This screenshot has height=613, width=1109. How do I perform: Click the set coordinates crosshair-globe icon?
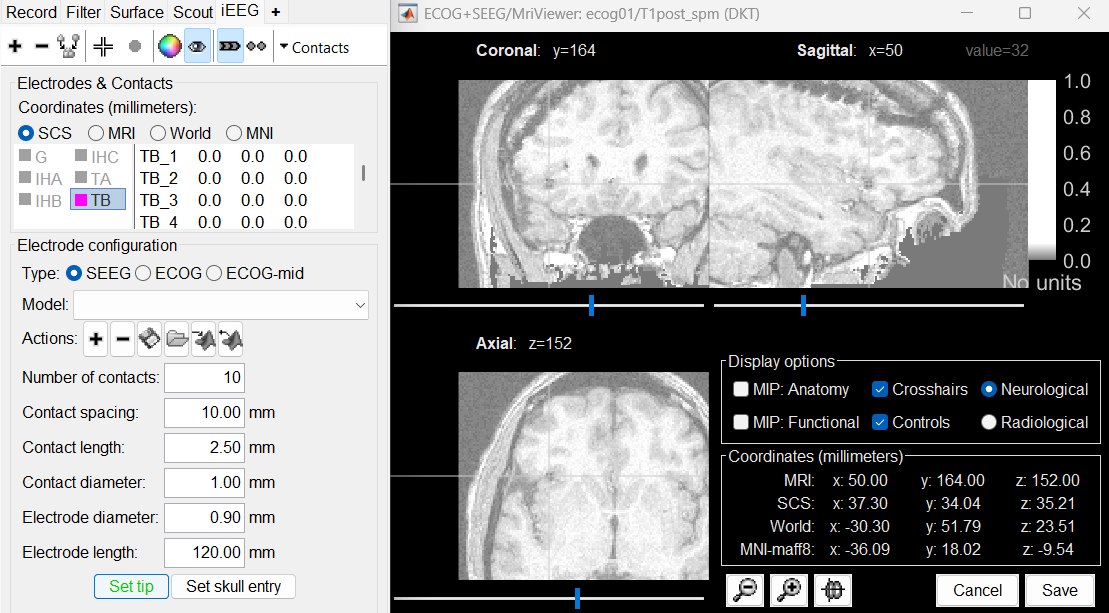[832, 590]
